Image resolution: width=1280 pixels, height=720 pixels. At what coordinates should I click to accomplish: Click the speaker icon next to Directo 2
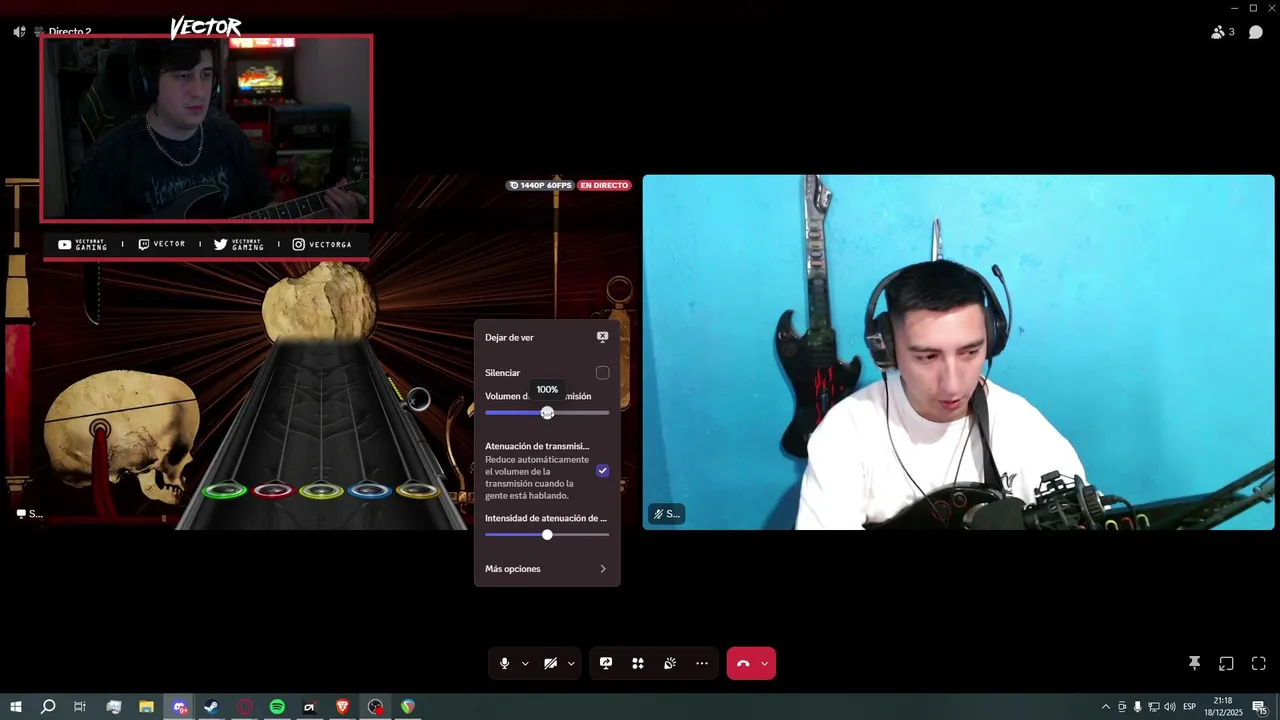19,32
